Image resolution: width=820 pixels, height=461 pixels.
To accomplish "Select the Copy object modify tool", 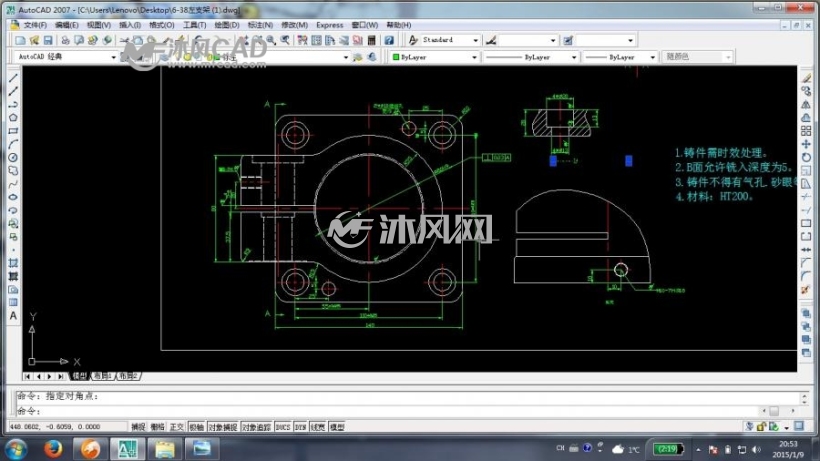I will pos(806,91).
